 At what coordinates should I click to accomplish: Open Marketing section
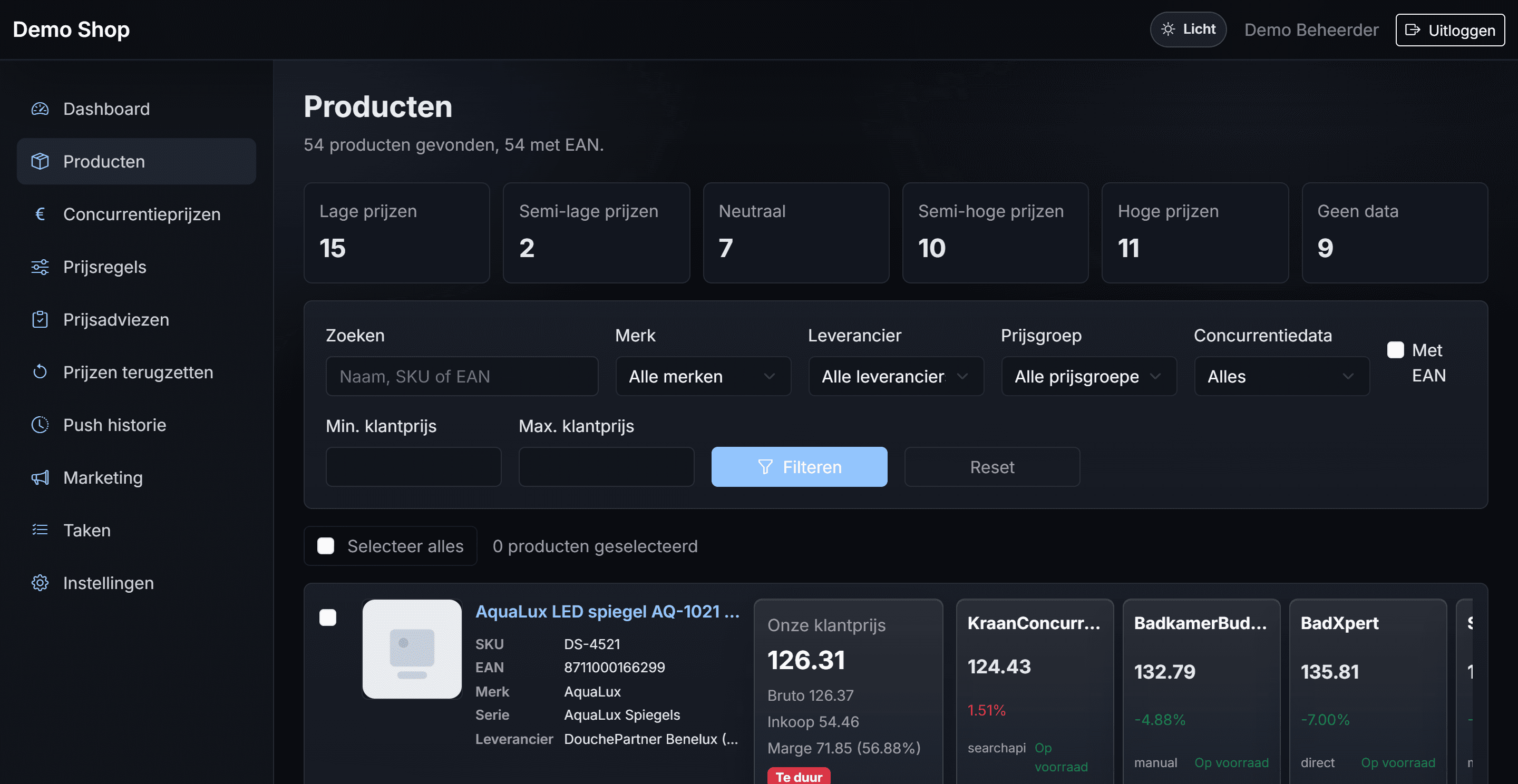[136, 478]
